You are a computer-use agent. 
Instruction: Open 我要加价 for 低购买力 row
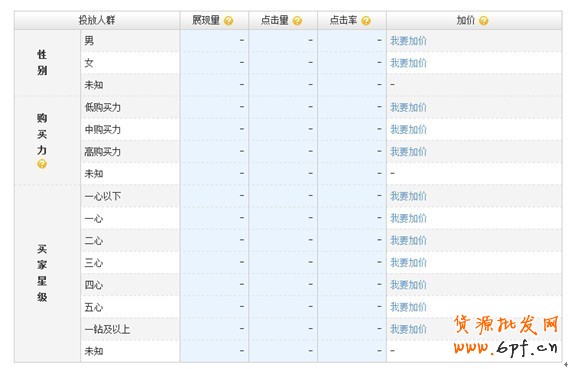click(408, 107)
